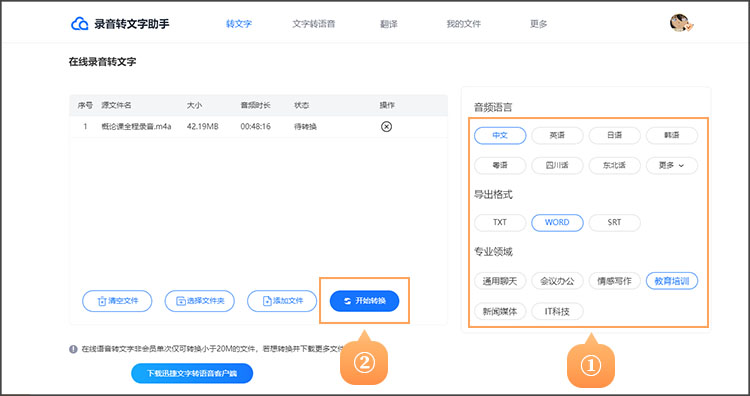Pick 粤语 audio language
The width and height of the screenshot is (750, 396).
(500, 165)
